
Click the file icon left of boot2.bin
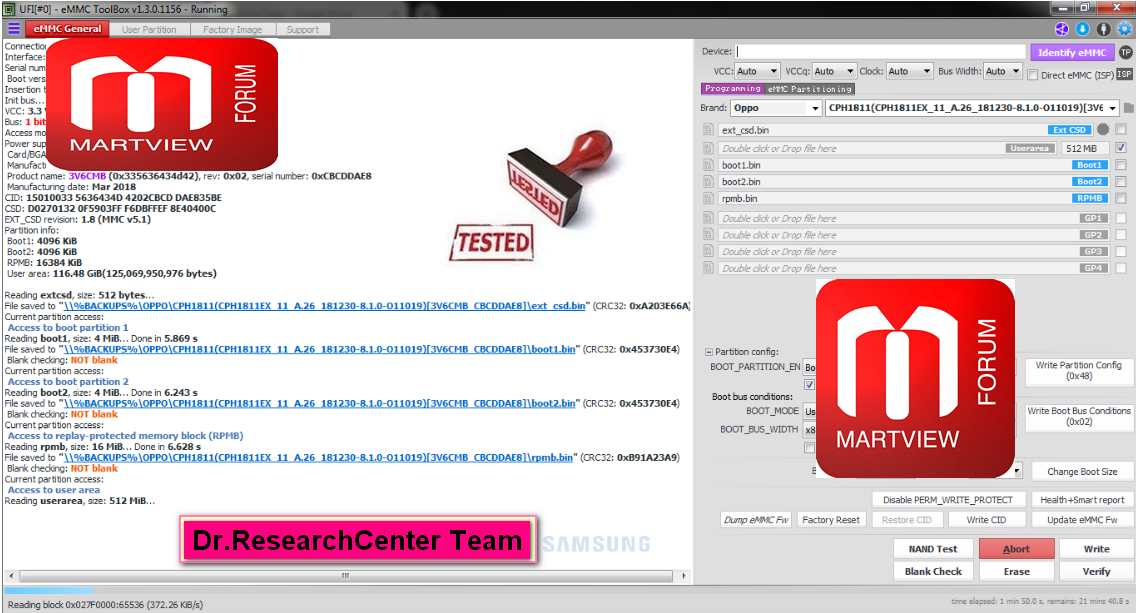(x=709, y=182)
